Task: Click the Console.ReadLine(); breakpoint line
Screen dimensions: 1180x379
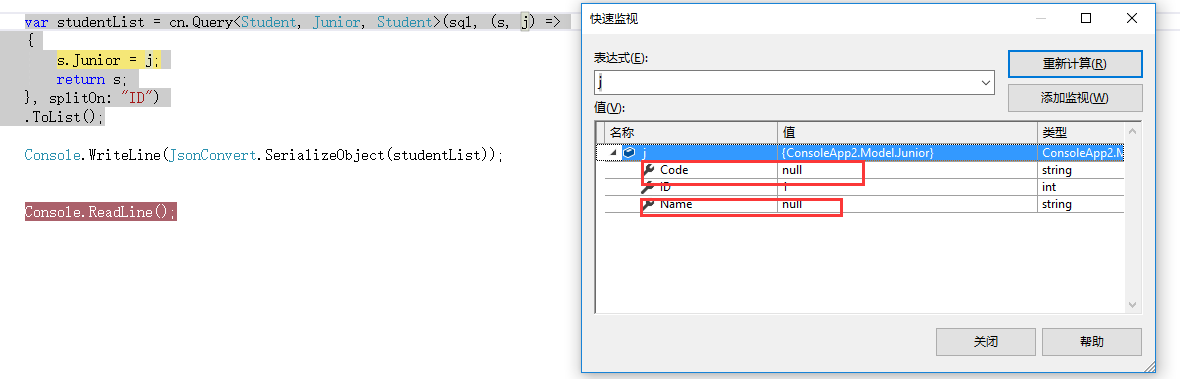Action: (100, 212)
